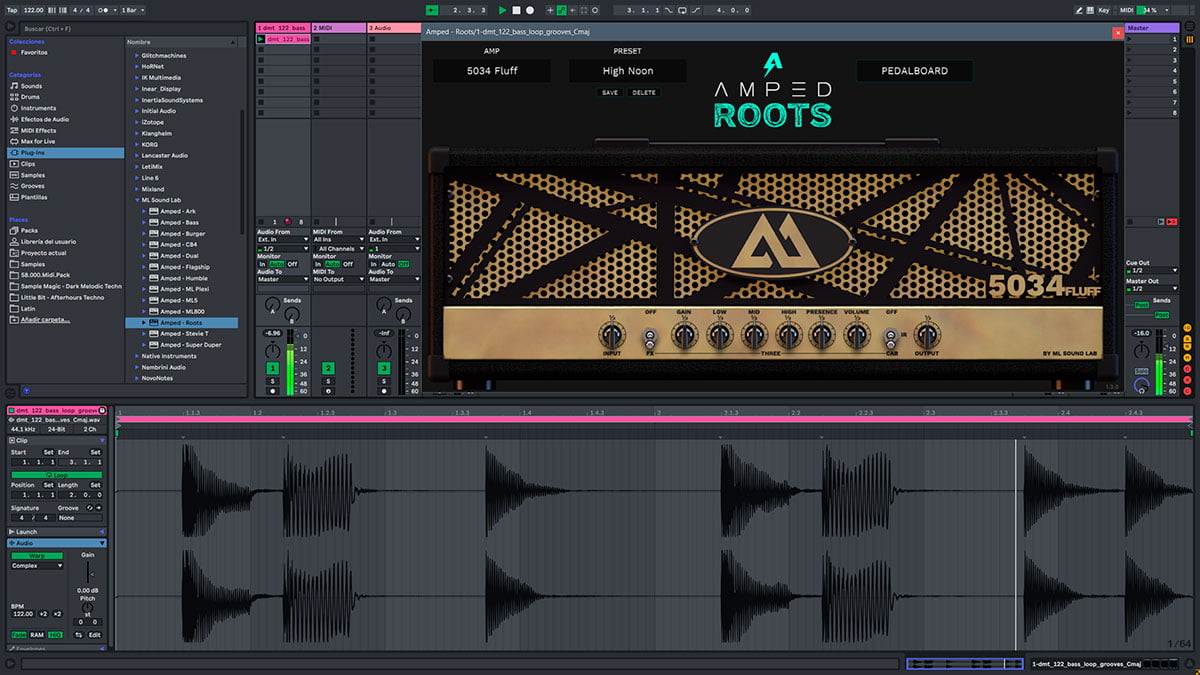Start playback with the transport Play button
This screenshot has width=1200, height=675.
503,10
